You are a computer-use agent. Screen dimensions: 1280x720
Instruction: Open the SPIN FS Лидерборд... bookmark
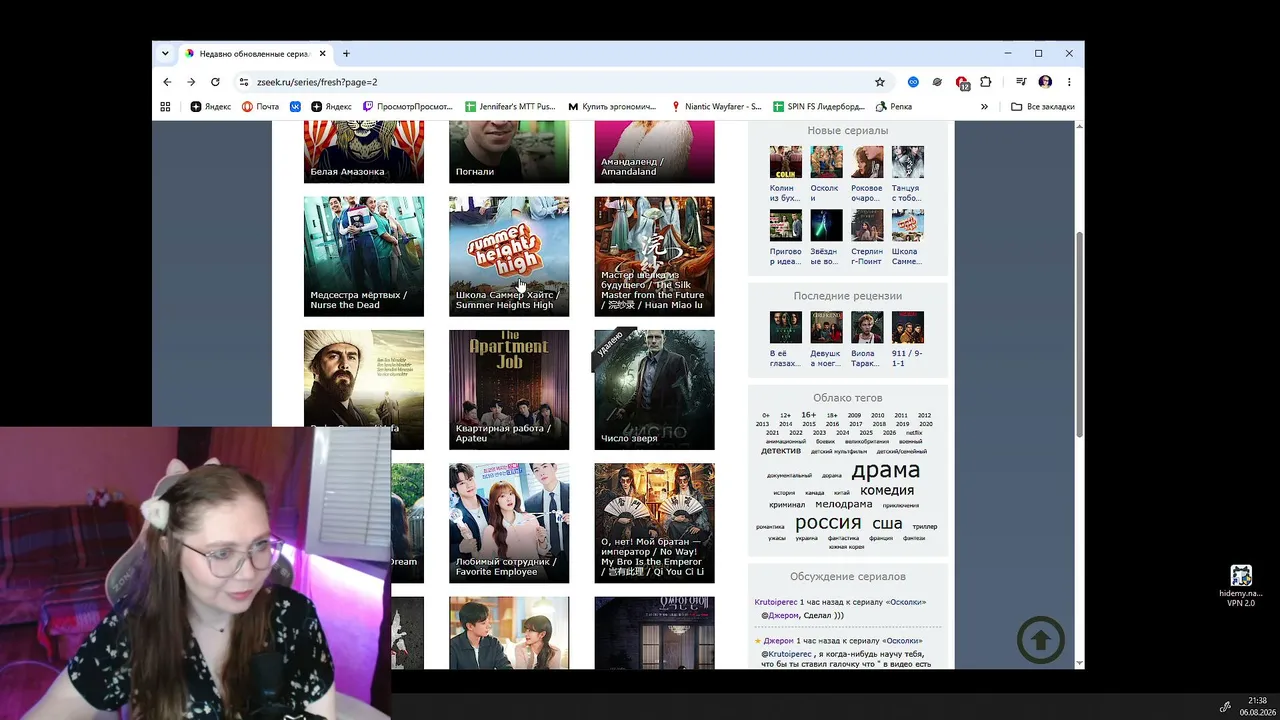(819, 106)
